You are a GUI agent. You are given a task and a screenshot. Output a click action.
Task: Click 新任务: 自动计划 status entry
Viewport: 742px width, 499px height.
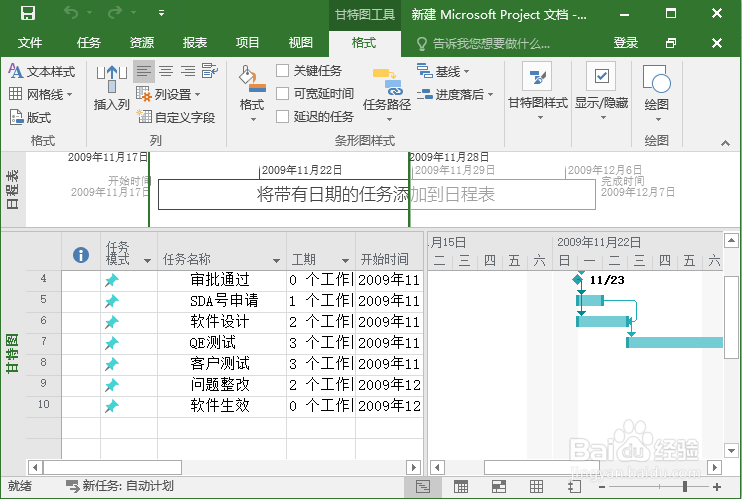pyautogui.click(x=119, y=486)
